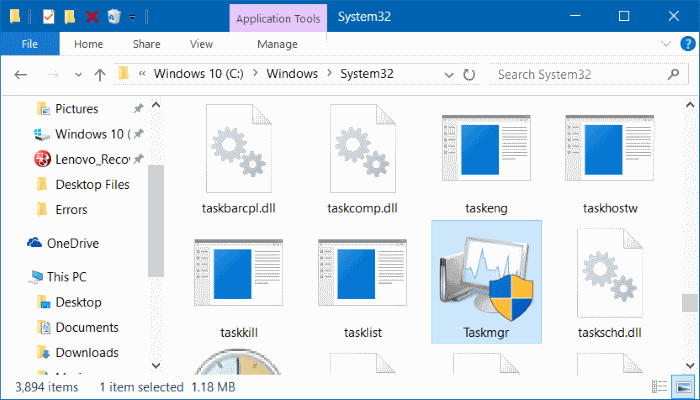Click the file list scroll down arrow
Viewport: 700px width, 400px height.
pyautogui.click(x=689, y=365)
